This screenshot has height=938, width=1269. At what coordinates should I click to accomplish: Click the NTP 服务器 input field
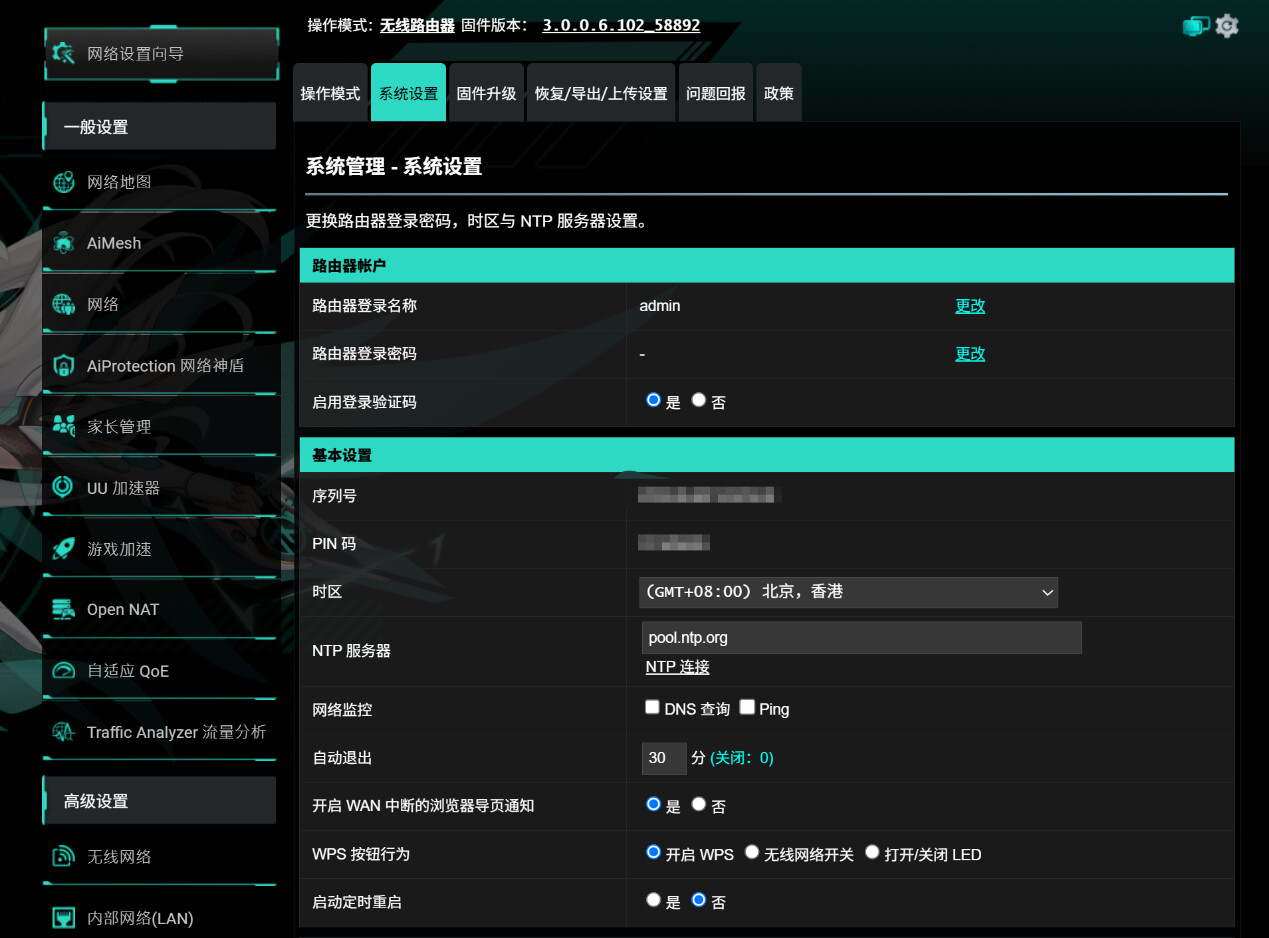coord(861,638)
